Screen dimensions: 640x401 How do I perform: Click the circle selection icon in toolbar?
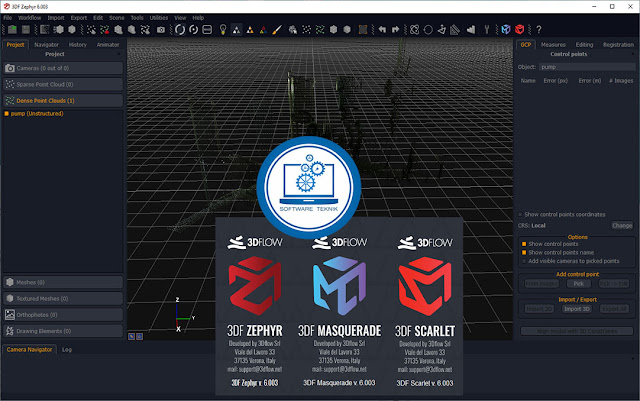point(428,29)
